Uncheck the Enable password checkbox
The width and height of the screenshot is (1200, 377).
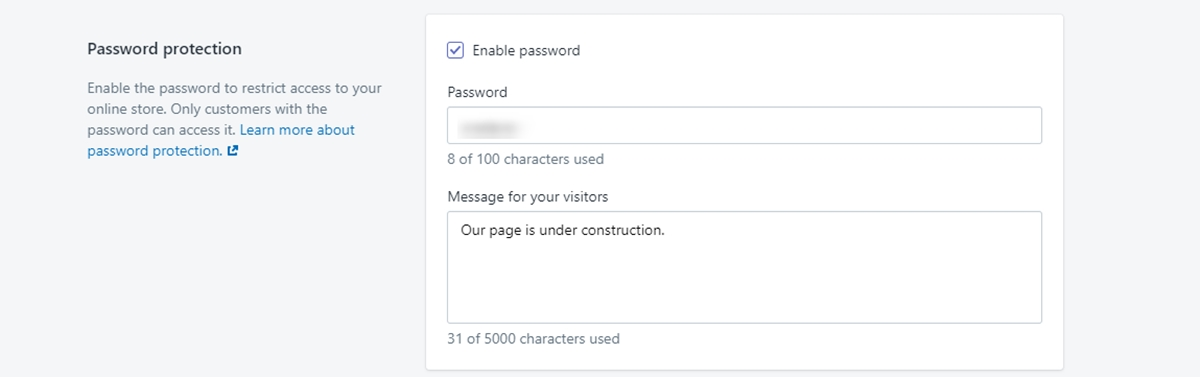455,50
